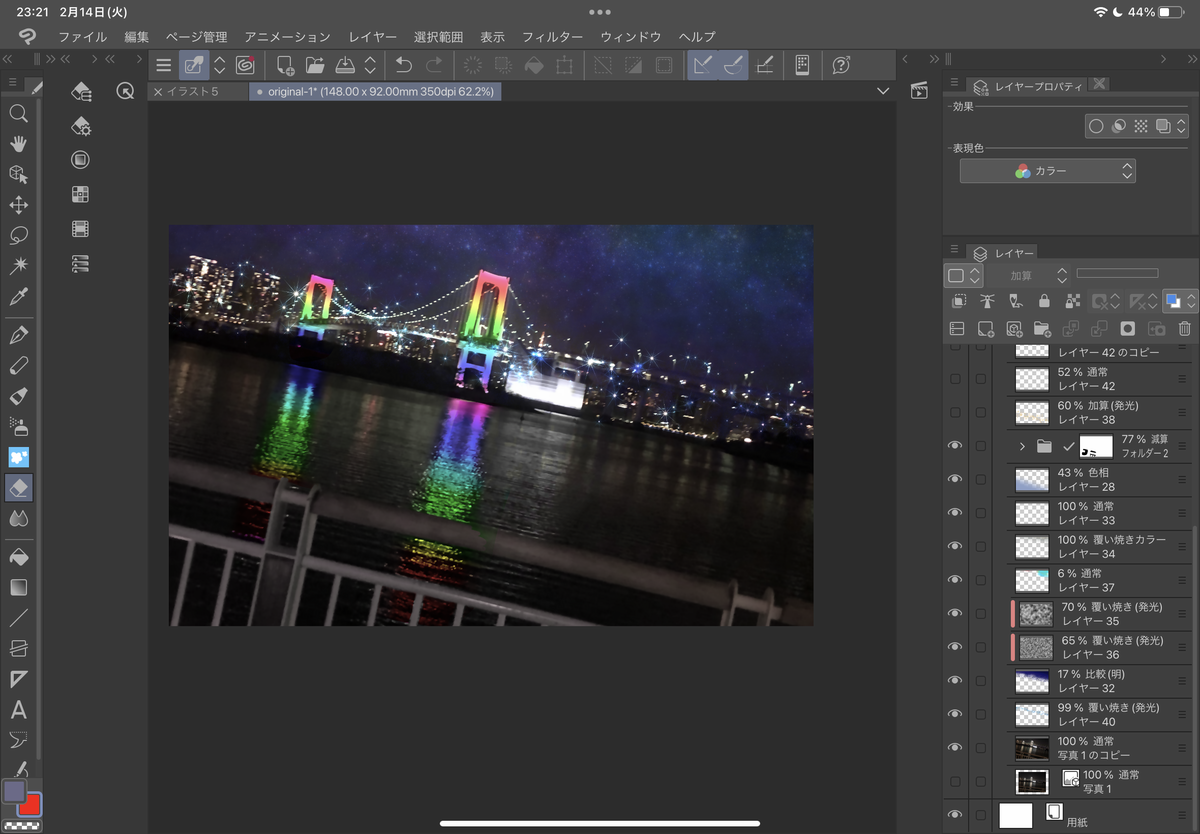Image resolution: width=1200 pixels, height=834 pixels.
Task: Select the Blend (water drops) tool
Action: (18, 518)
